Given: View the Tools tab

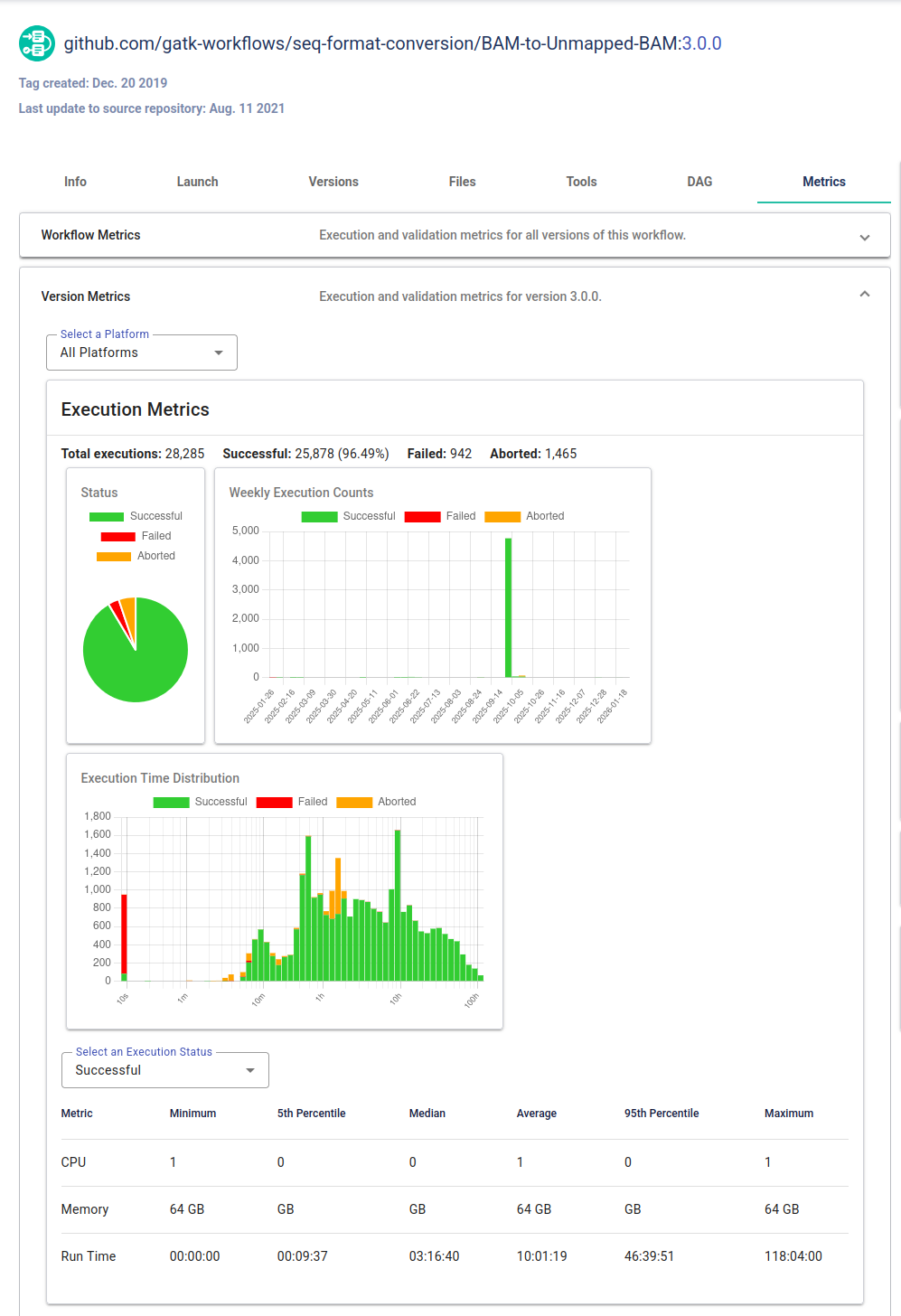Looking at the screenshot, I should tap(581, 182).
